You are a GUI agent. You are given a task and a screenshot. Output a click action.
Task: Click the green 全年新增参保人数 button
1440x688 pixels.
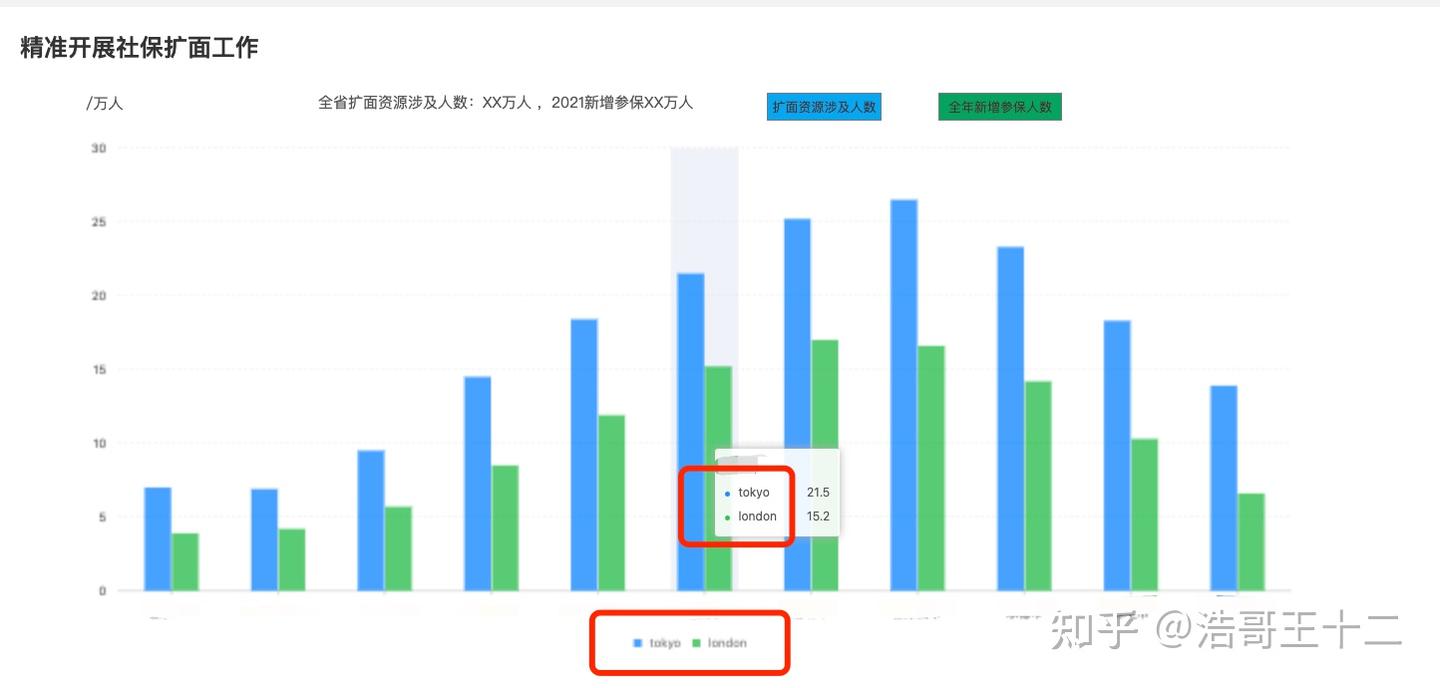tap(999, 105)
